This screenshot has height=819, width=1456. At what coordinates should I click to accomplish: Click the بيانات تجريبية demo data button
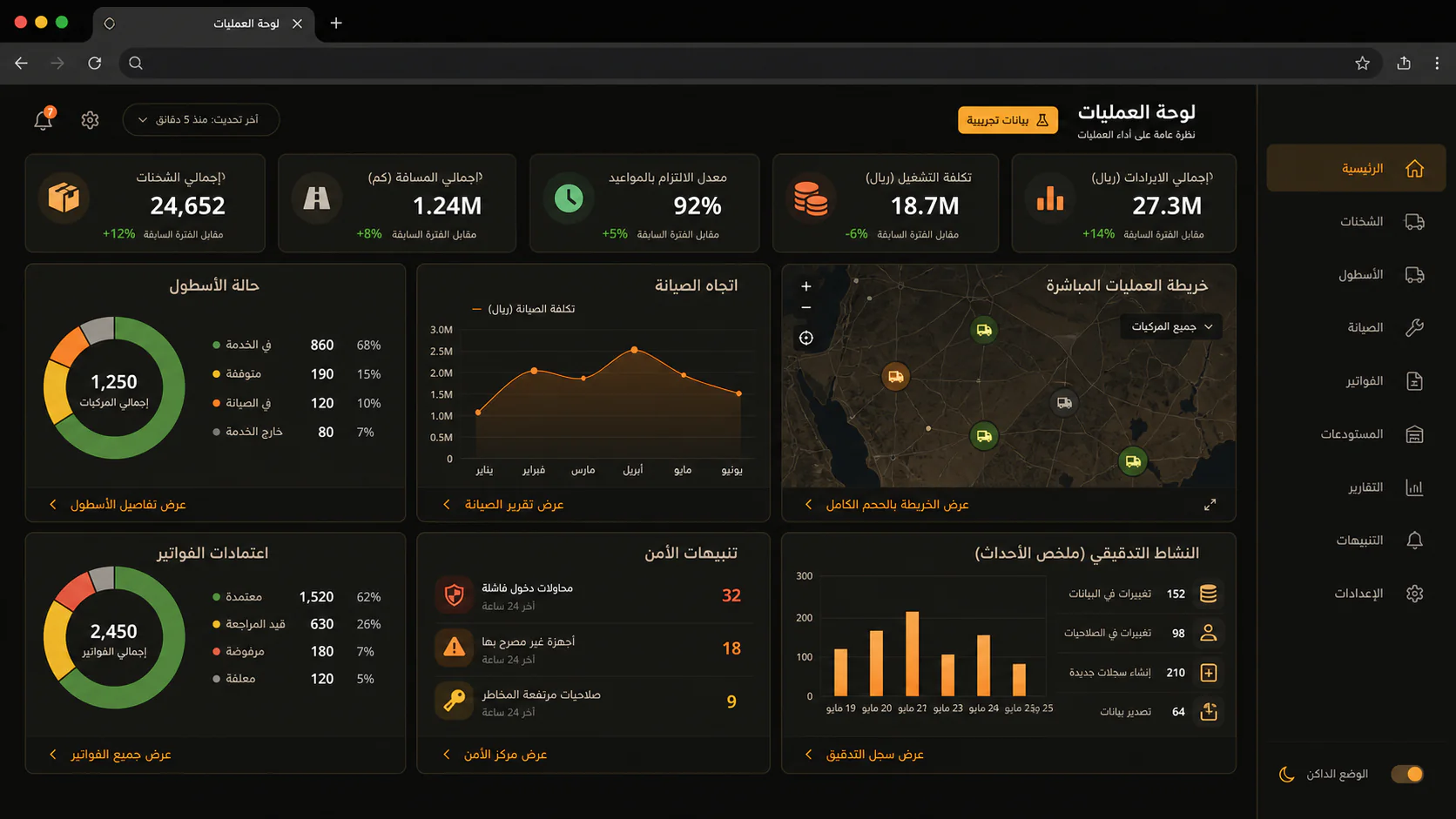(x=1008, y=120)
